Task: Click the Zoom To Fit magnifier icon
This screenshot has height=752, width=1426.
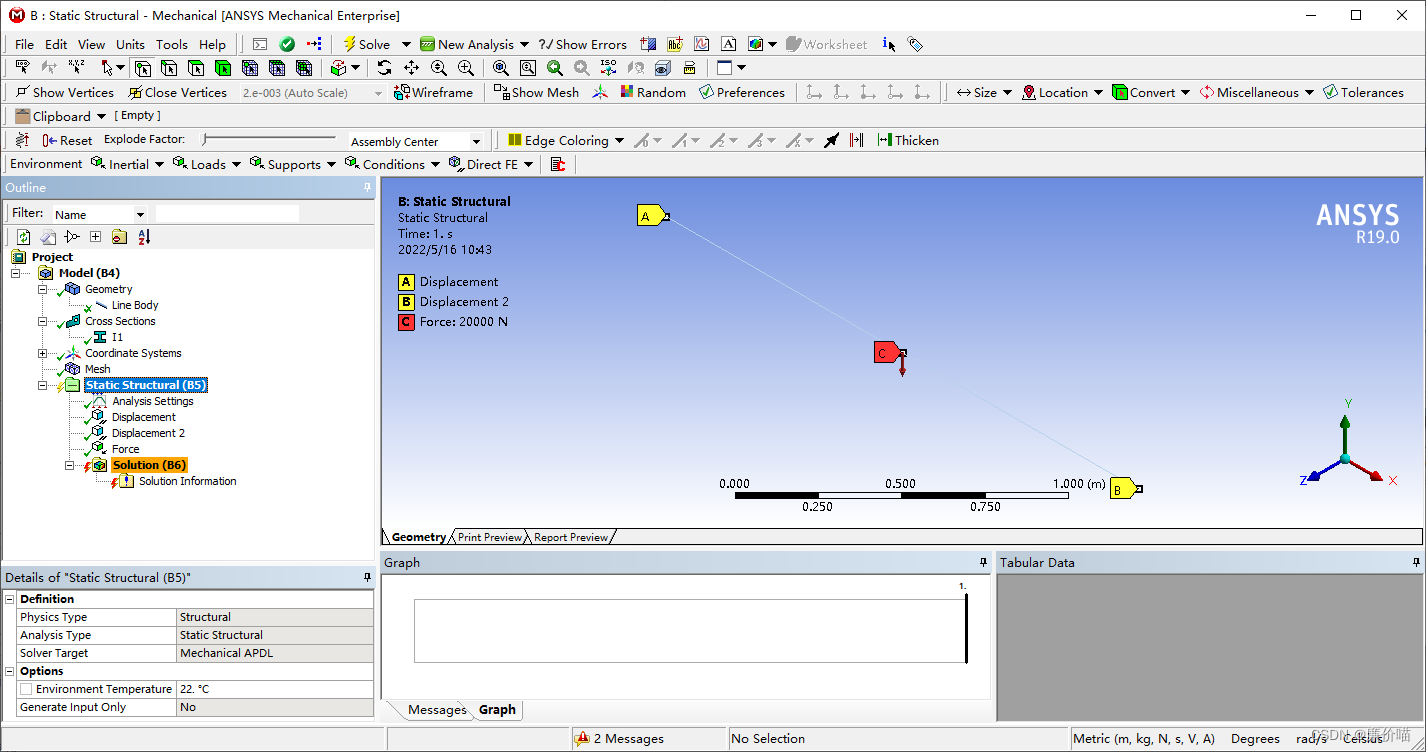Action: coord(500,68)
